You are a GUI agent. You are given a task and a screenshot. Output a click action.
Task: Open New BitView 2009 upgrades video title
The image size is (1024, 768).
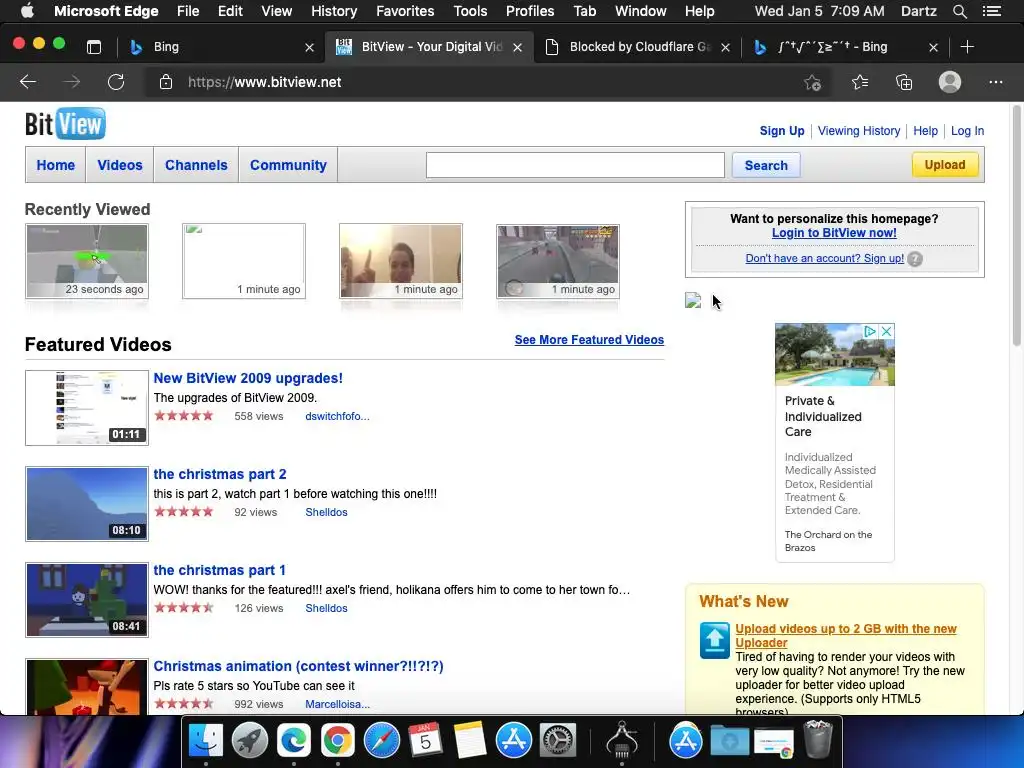[248, 378]
